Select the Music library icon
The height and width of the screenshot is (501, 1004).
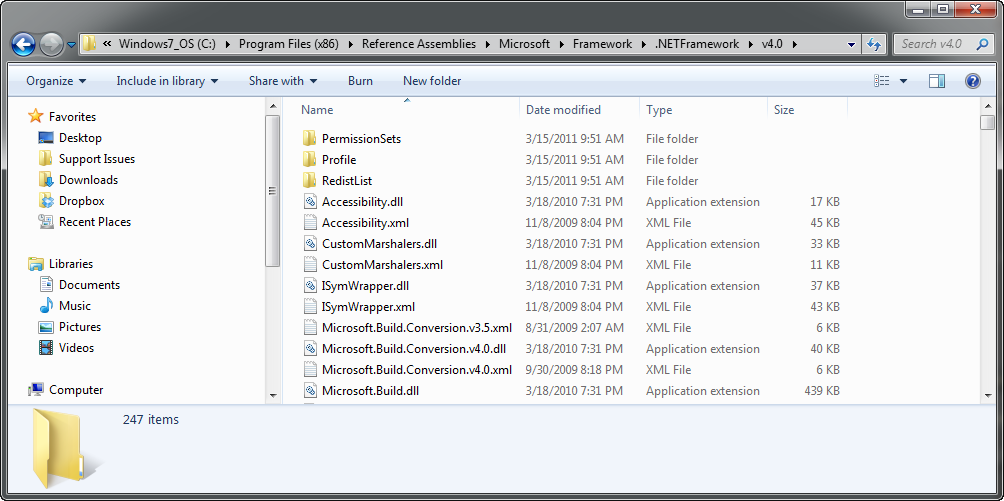[45, 306]
